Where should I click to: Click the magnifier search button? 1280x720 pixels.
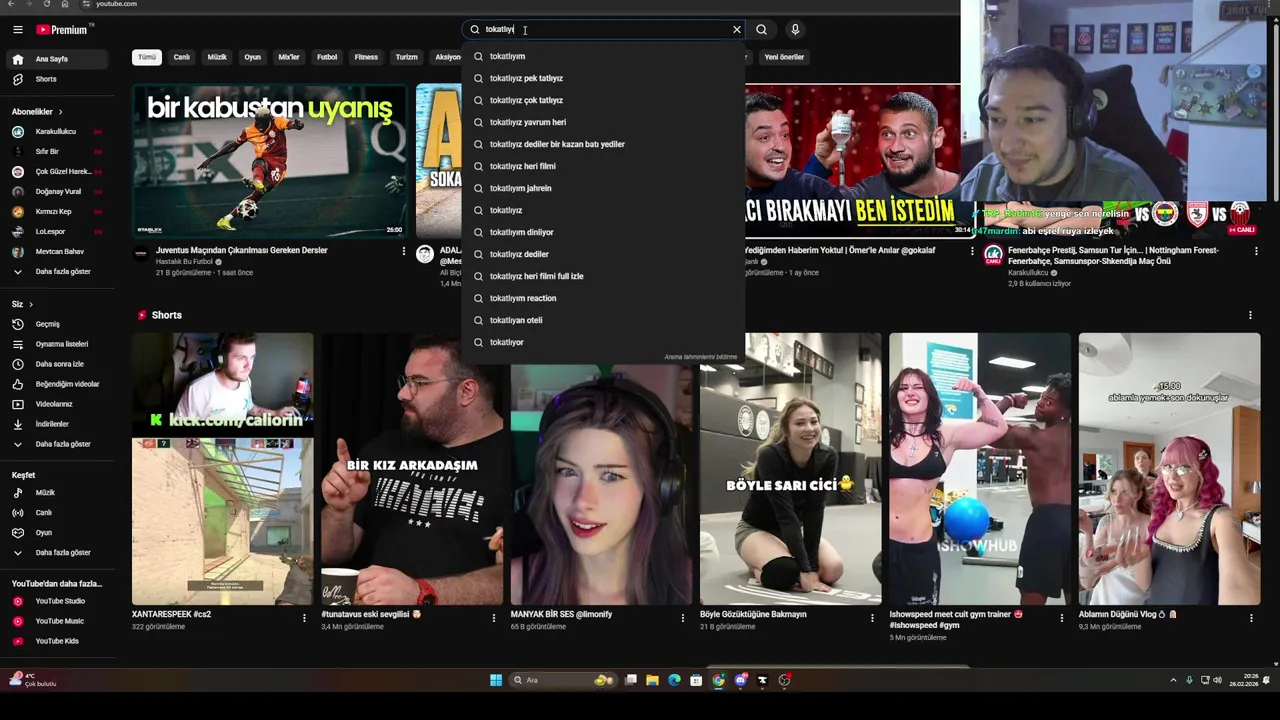click(761, 30)
